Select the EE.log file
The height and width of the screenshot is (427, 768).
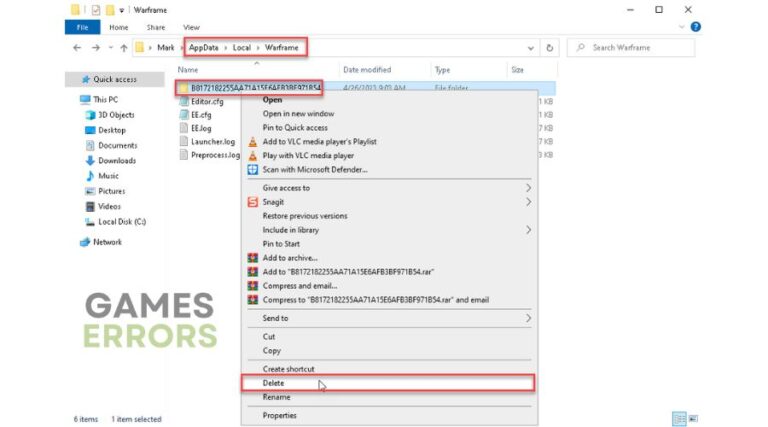click(x=201, y=128)
